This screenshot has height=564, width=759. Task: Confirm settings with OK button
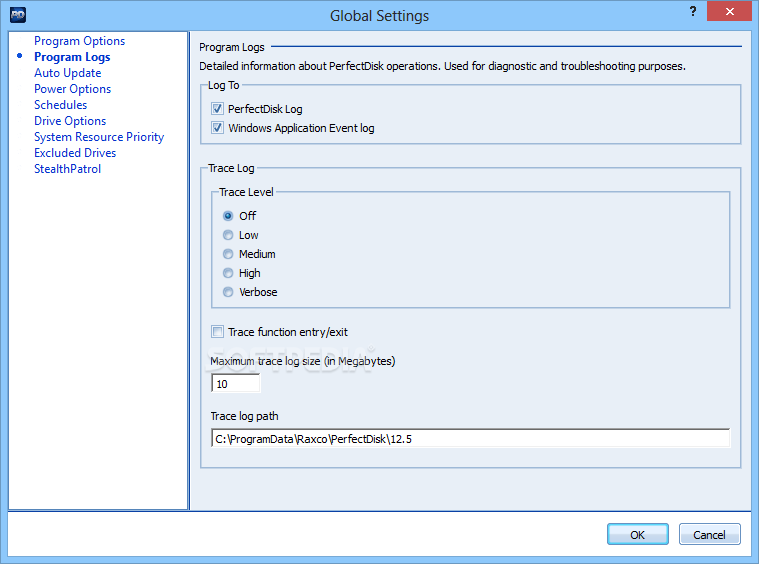pos(638,534)
